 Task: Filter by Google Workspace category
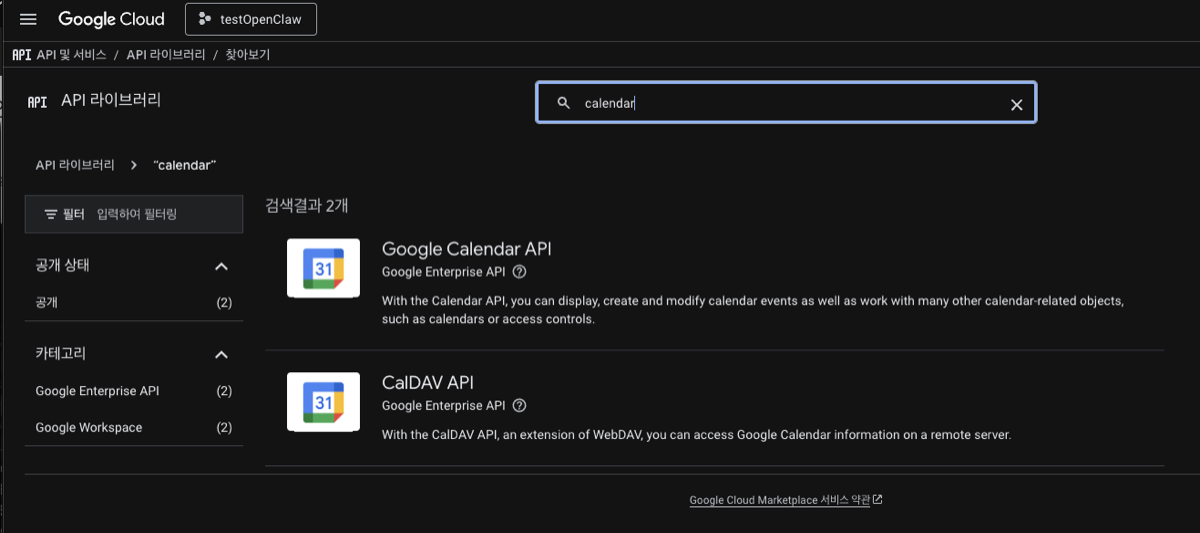[x=133, y=427]
